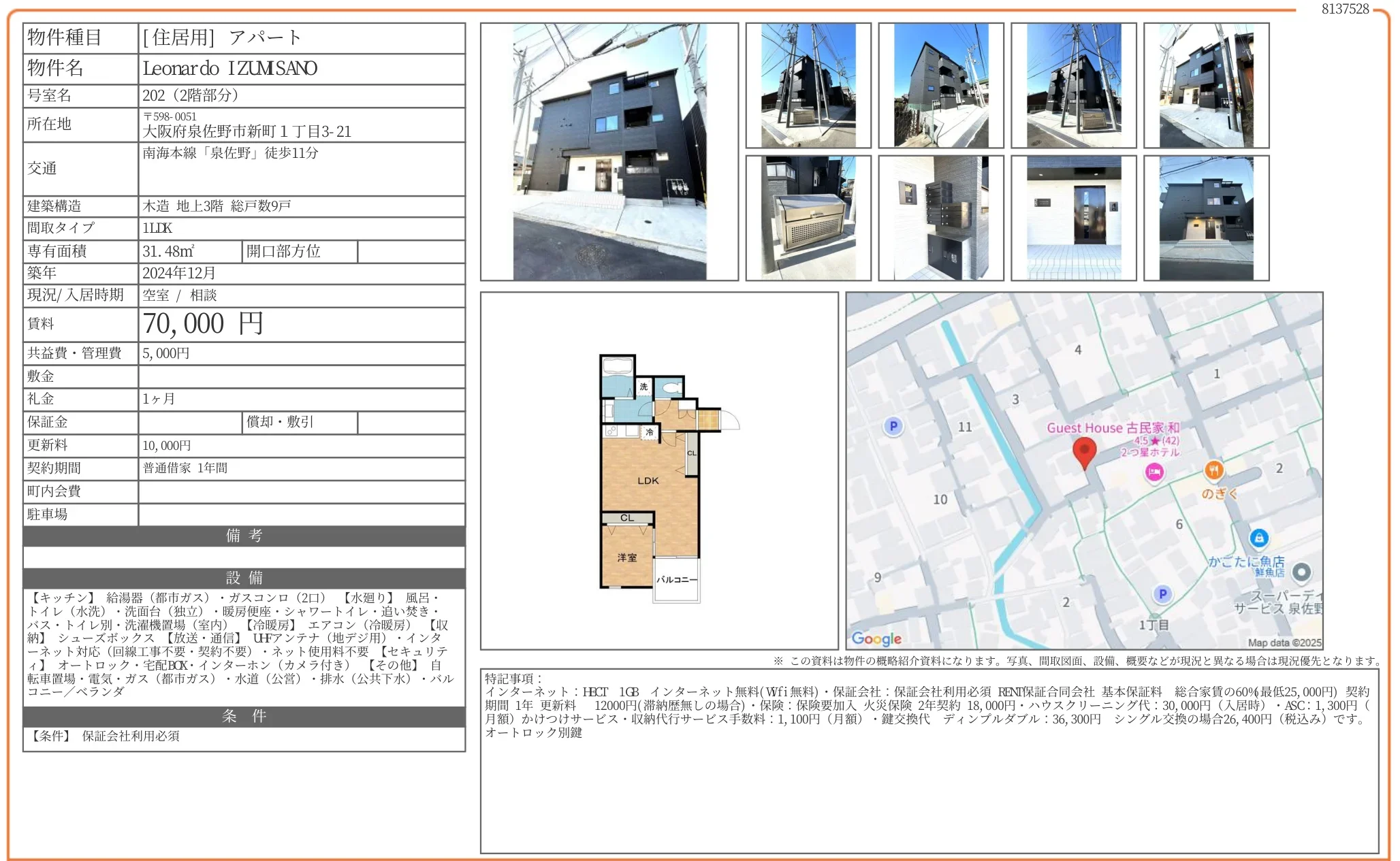This screenshot has height=861, width=1400.
Task: Click the 設備 section header
Action: 244,578
